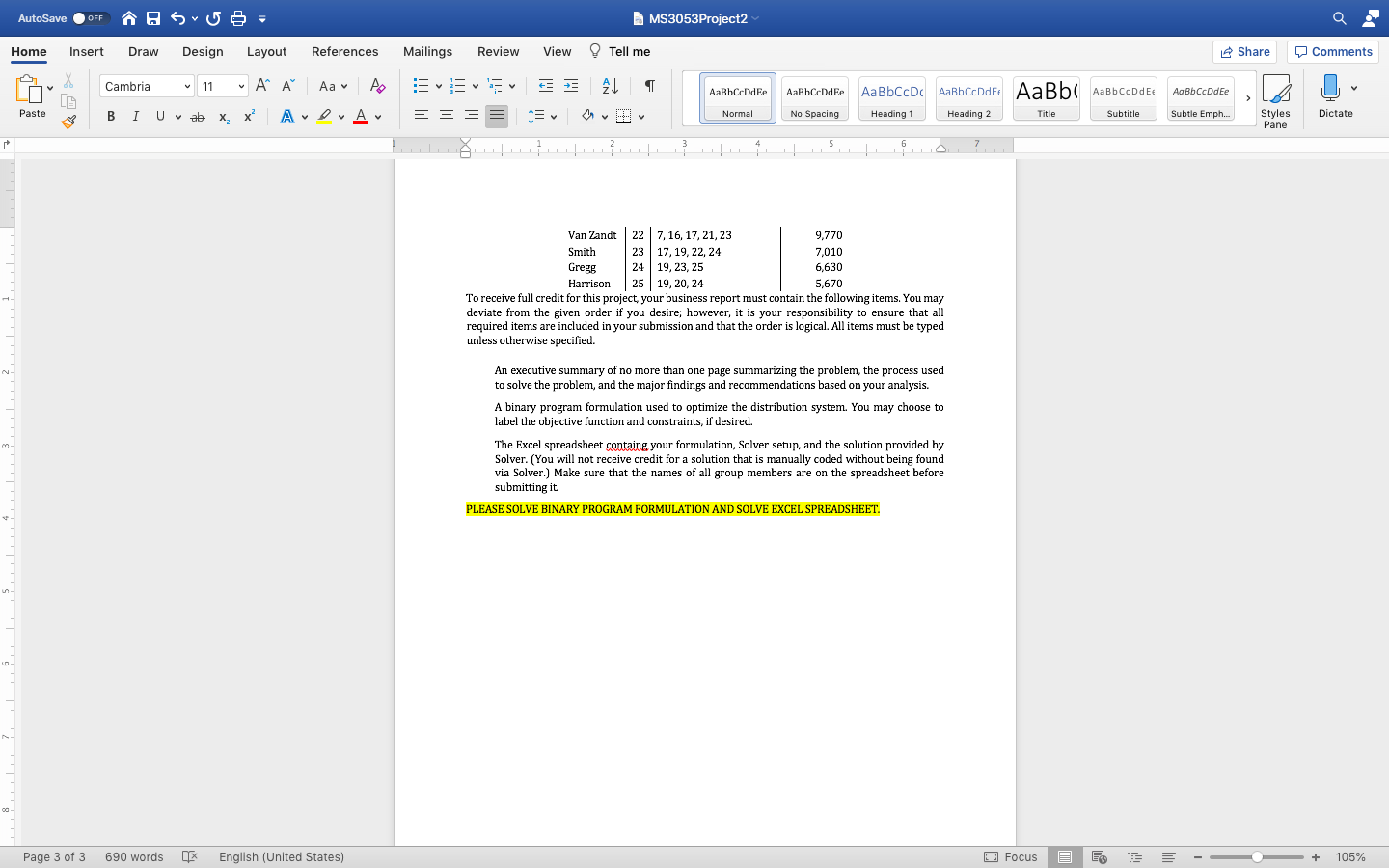
Task: Apply the Normal style
Action: 738,98
